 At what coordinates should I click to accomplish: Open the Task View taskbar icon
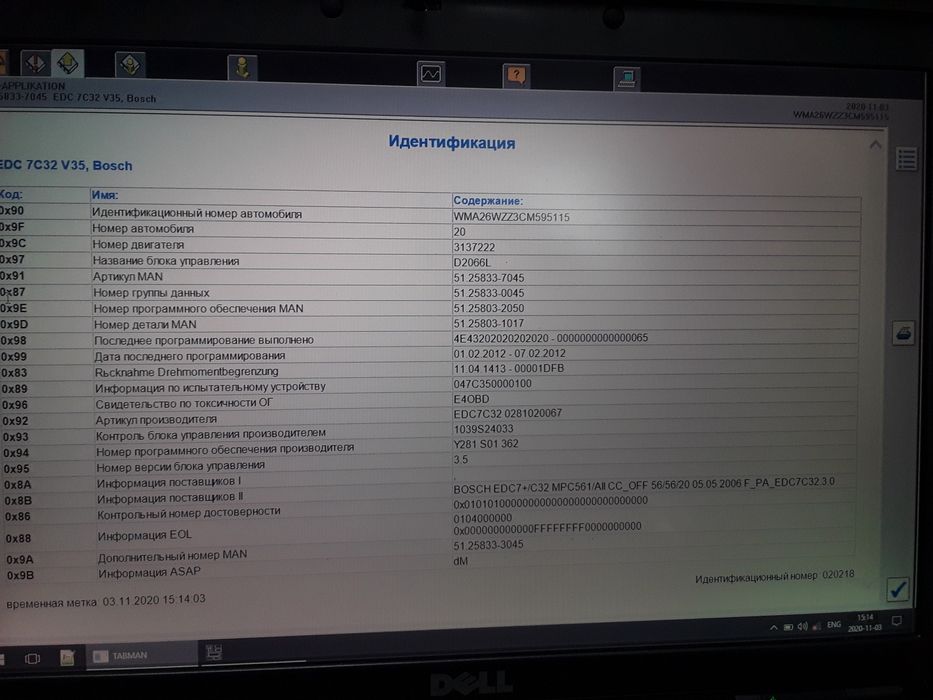[32, 658]
